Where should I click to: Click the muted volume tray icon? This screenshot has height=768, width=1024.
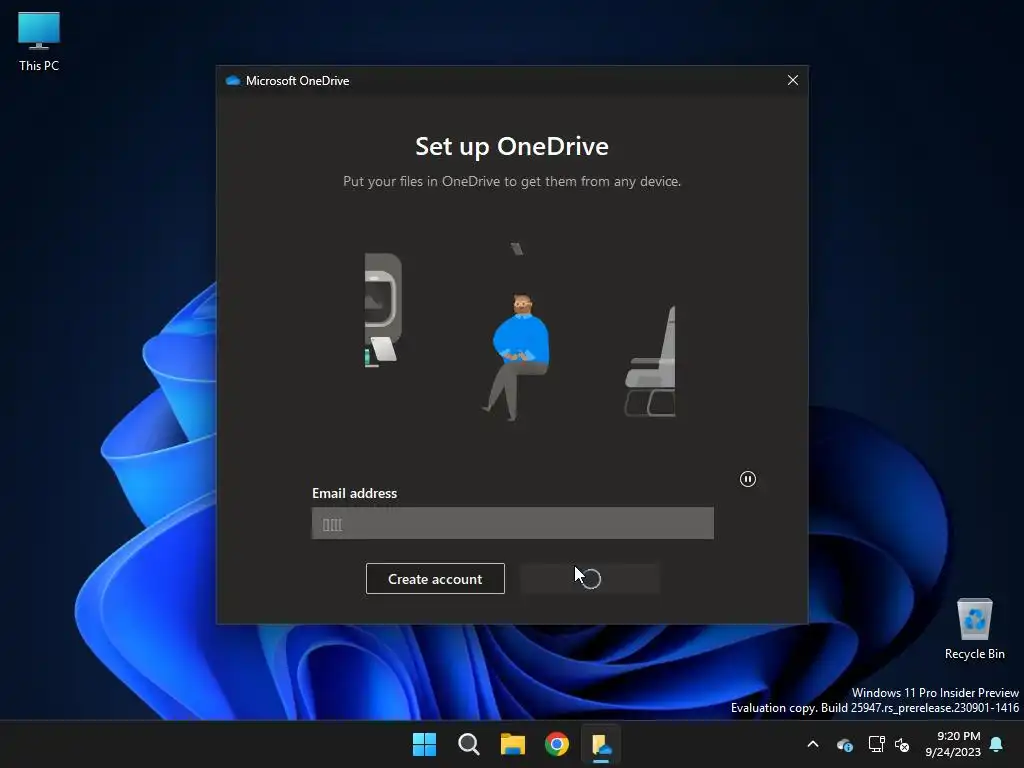(902, 744)
